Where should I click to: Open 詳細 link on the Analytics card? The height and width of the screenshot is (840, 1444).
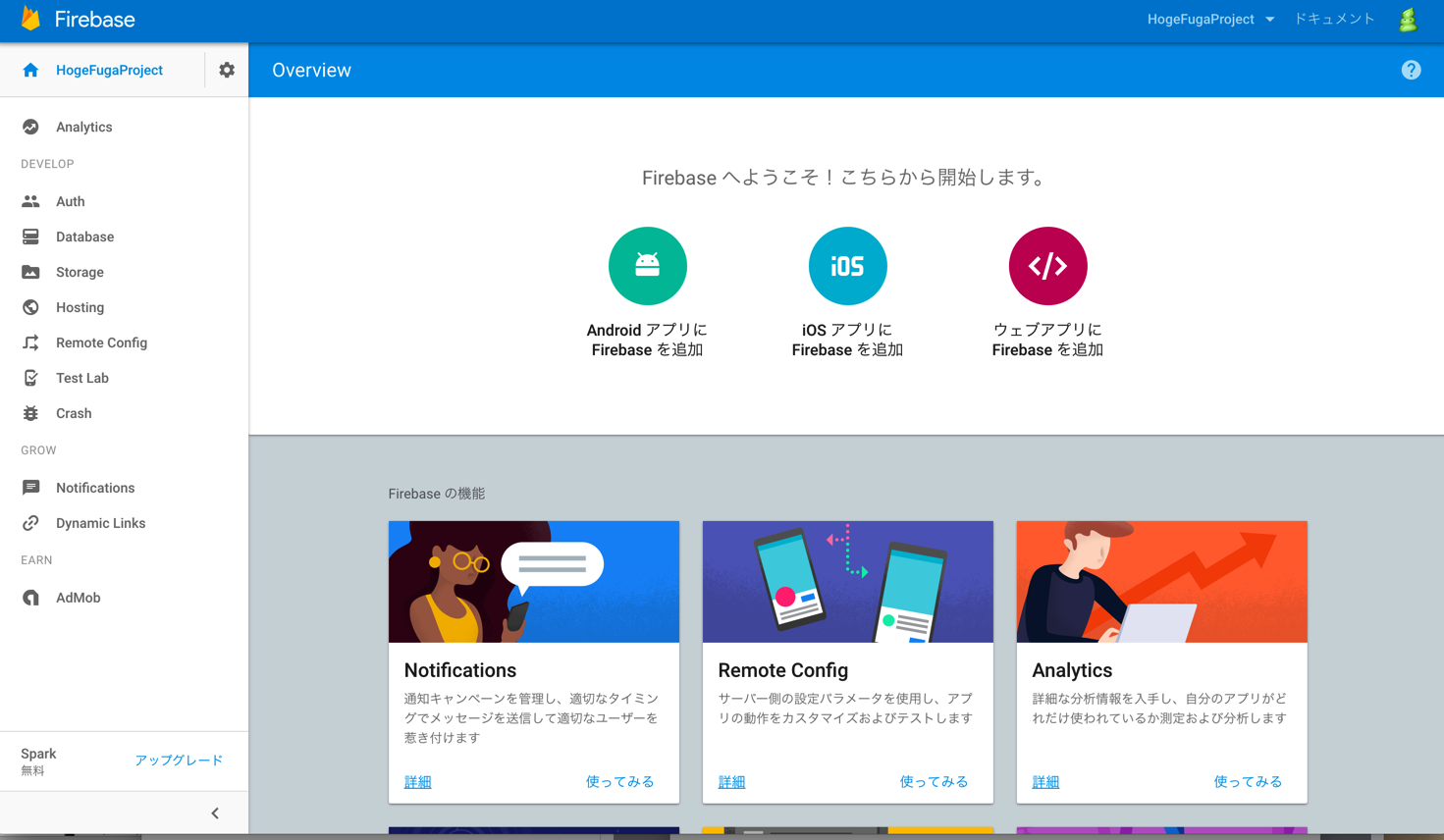1045,781
